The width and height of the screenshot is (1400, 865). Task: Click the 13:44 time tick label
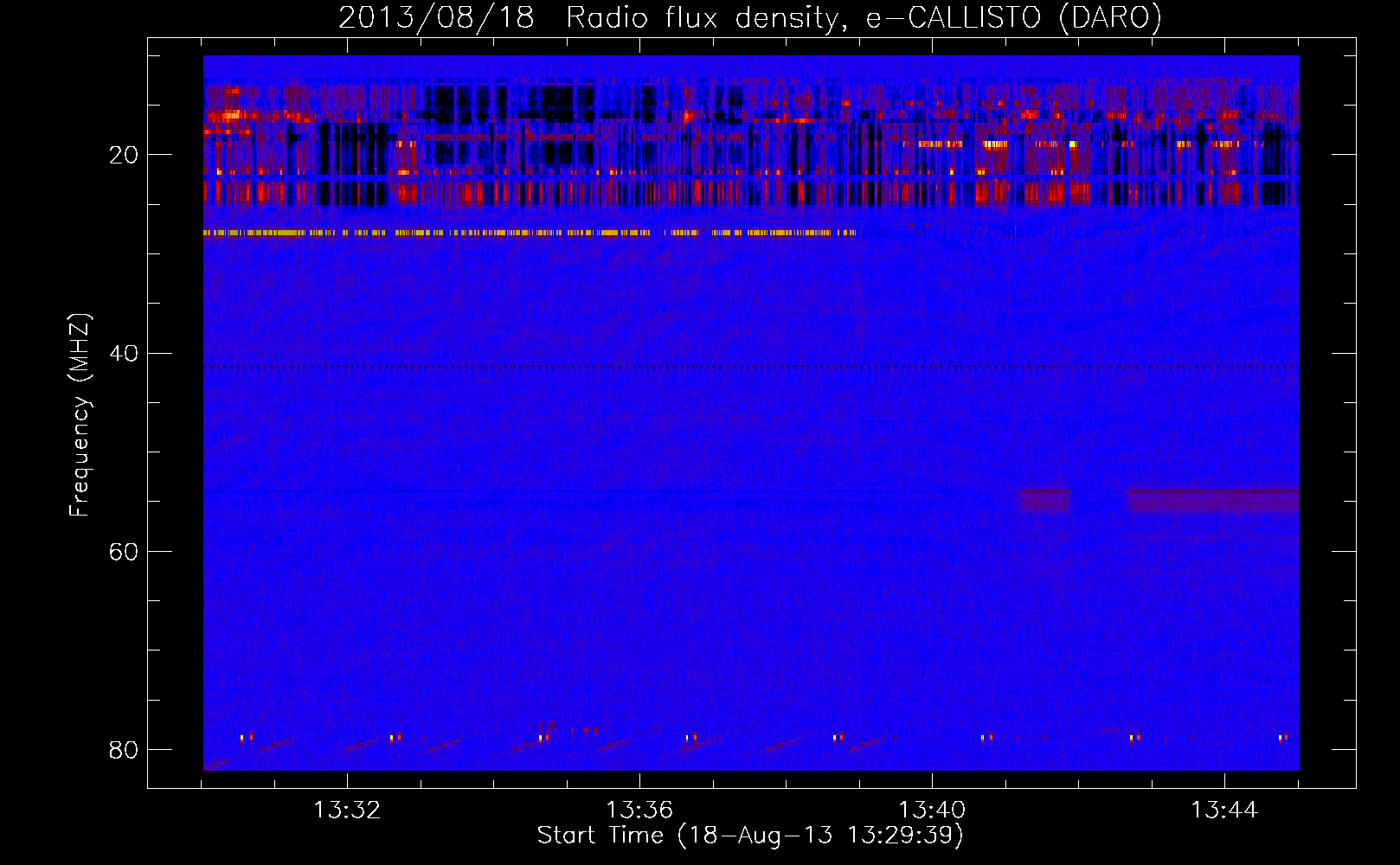pyautogui.click(x=1224, y=811)
